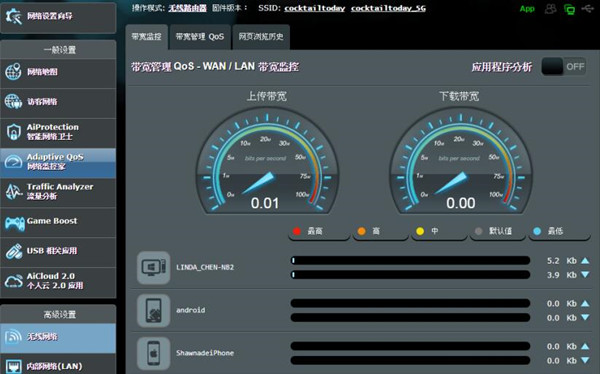Viewport: 600px width, 374px height.
Task: Click the USB status icon in the top bar
Action: click(587, 8)
